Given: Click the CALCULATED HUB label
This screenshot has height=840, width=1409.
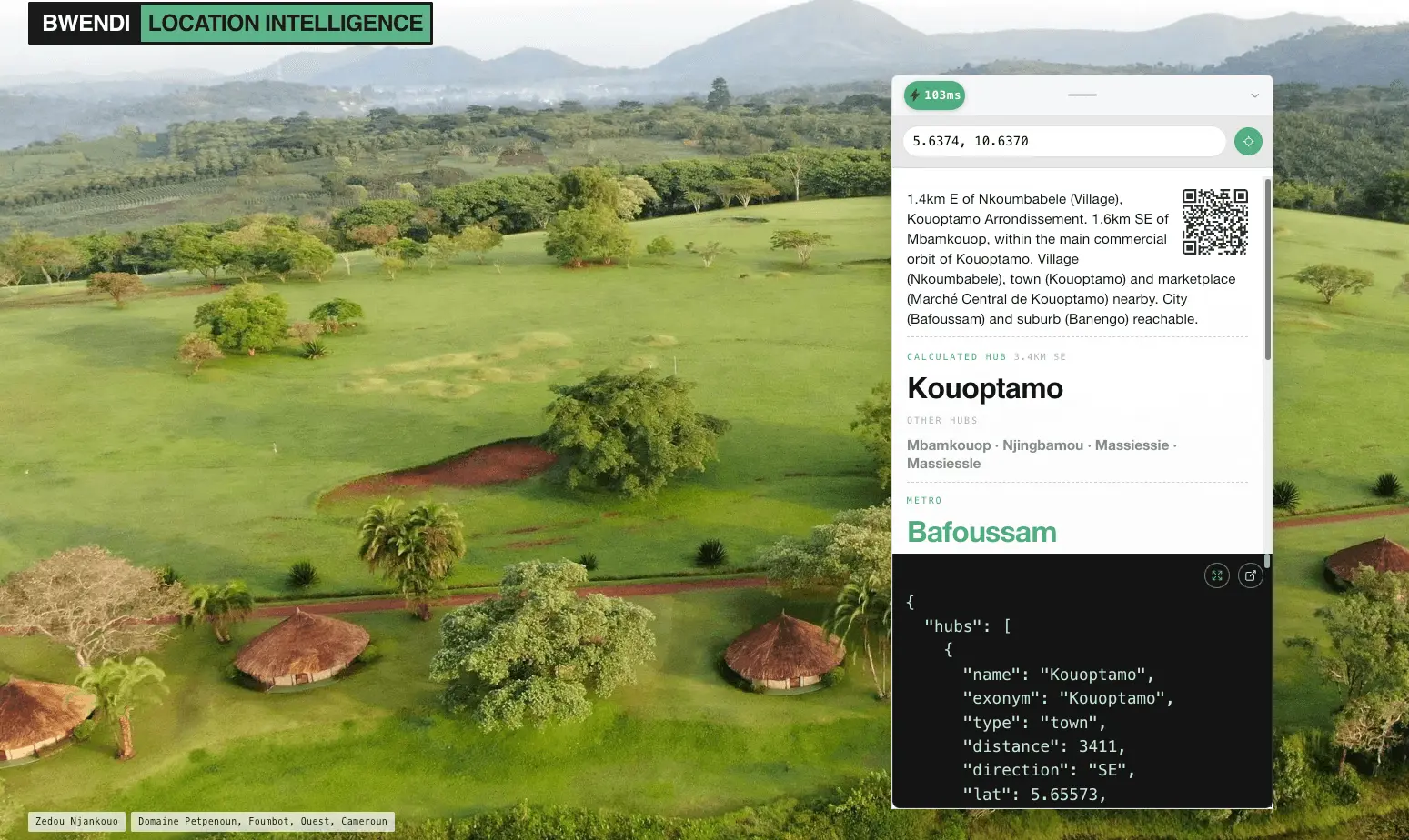Looking at the screenshot, I should tap(956, 357).
